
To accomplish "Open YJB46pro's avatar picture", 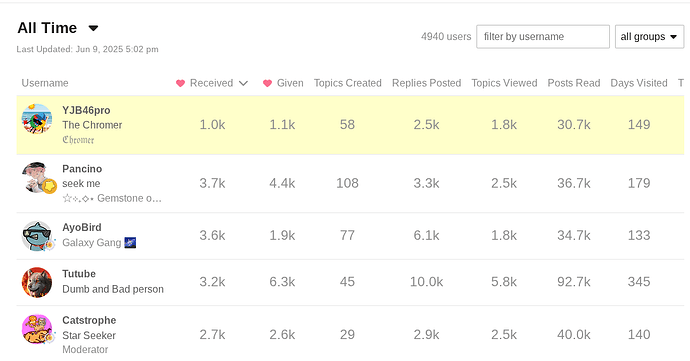I will [37, 119].
